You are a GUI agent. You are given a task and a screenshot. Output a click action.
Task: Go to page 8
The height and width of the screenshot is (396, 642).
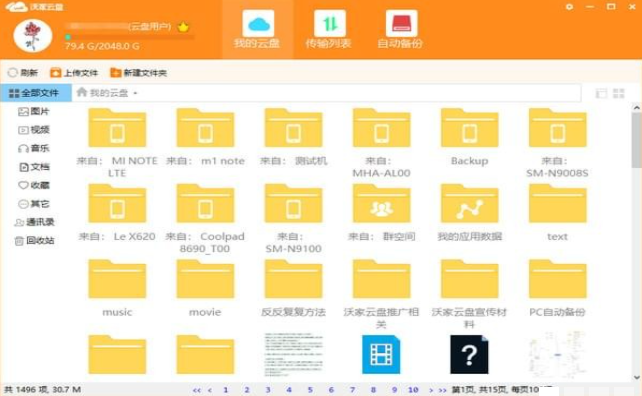[373, 390]
